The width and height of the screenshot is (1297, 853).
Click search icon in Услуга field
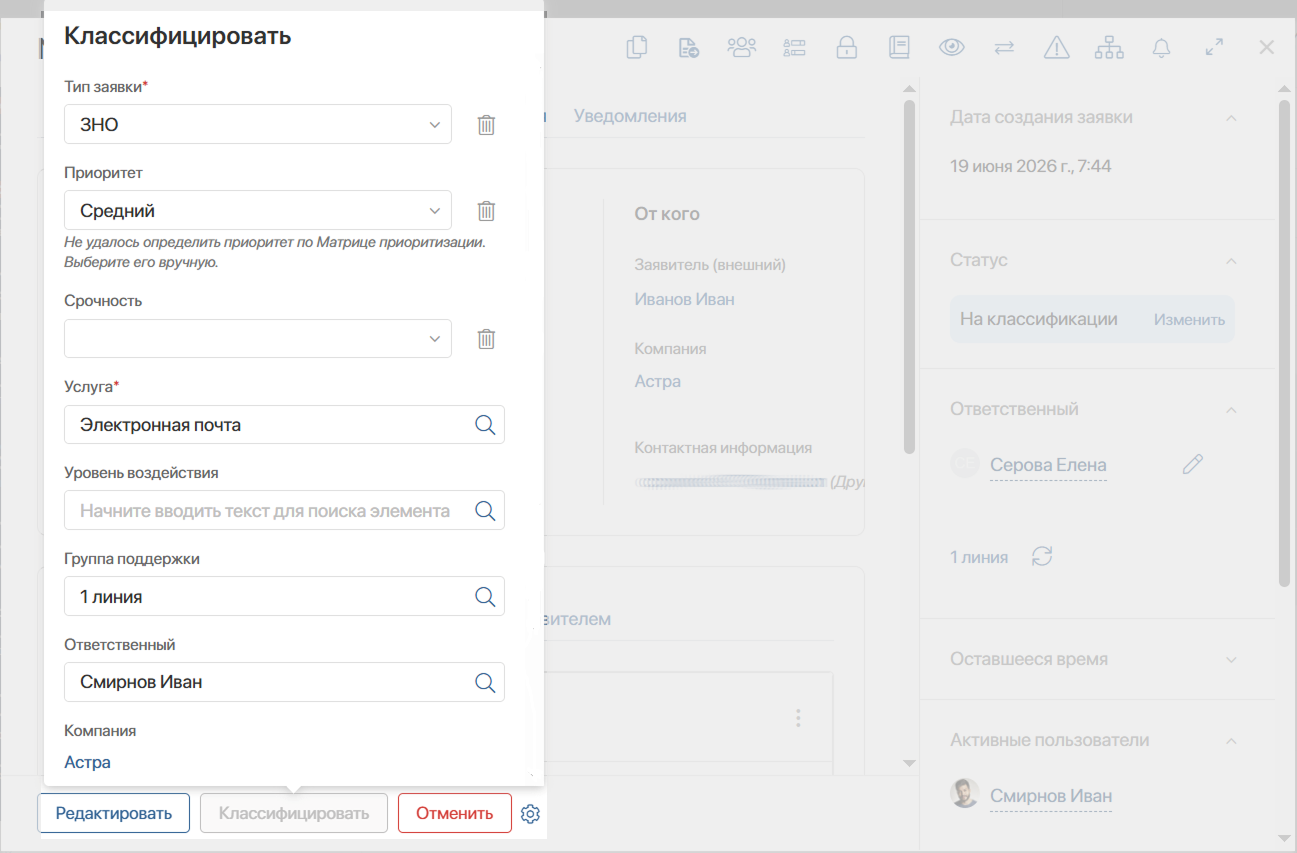(x=485, y=425)
